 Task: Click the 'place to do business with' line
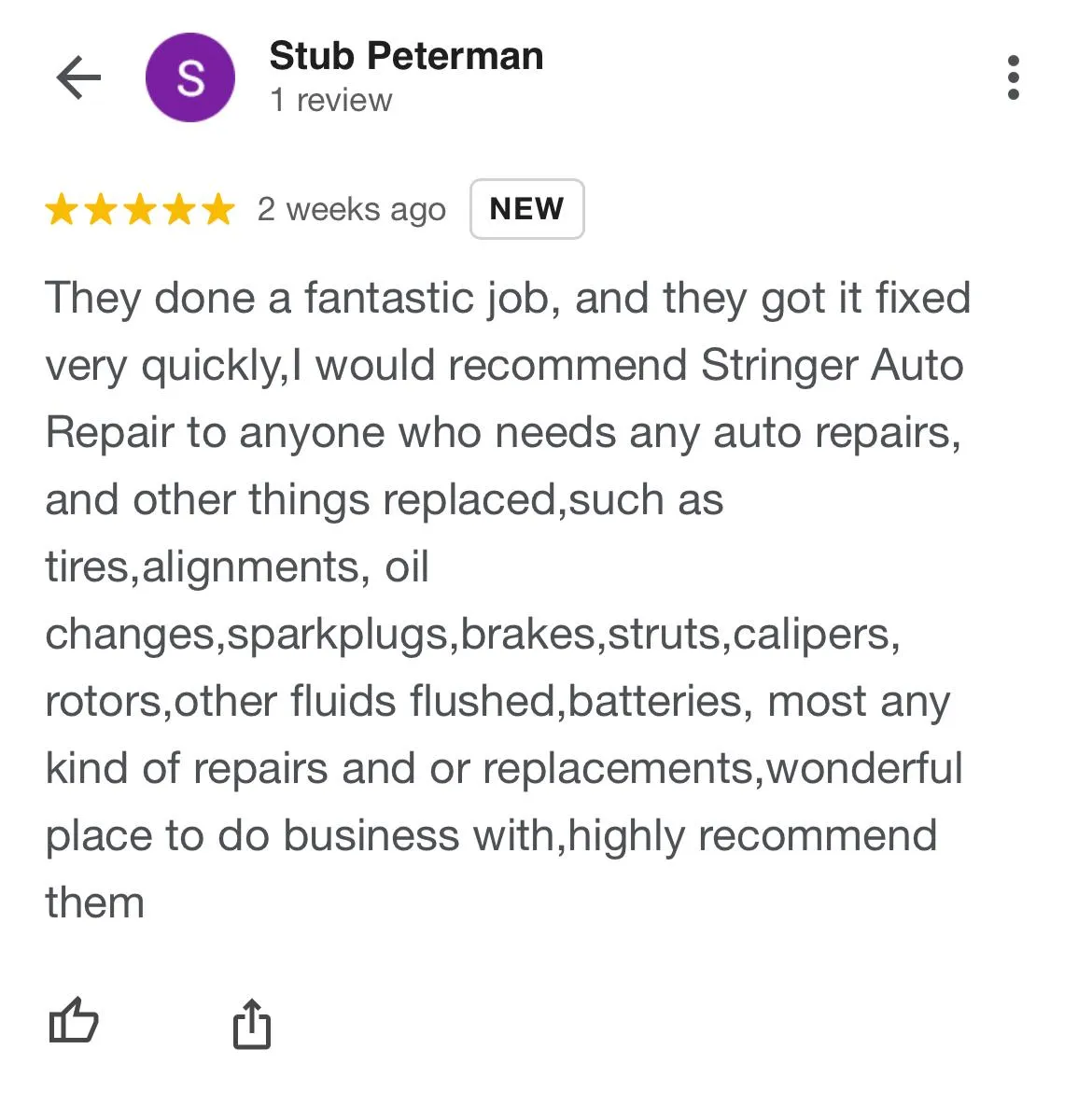(x=491, y=836)
